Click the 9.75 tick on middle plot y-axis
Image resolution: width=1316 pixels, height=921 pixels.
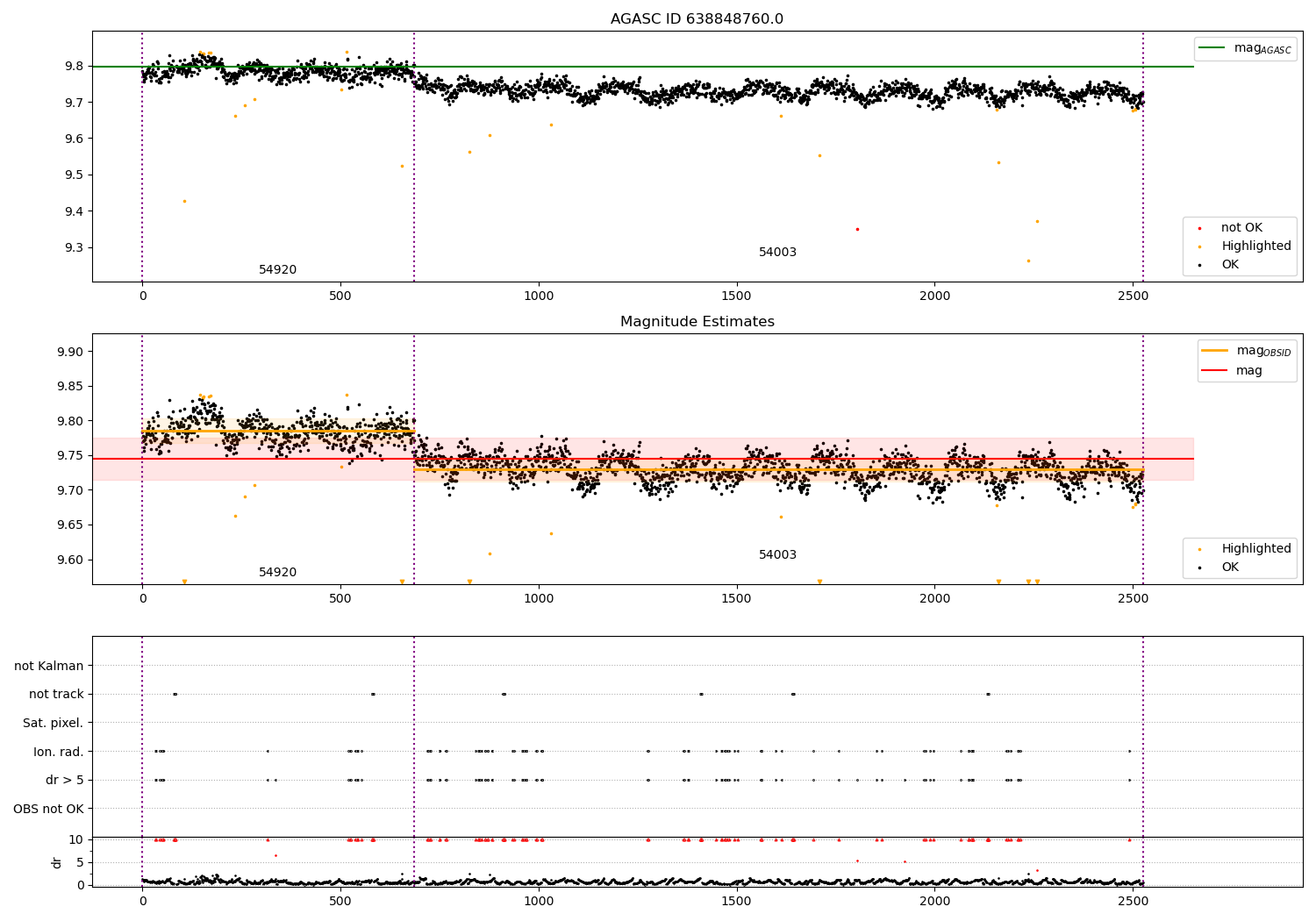[70, 456]
